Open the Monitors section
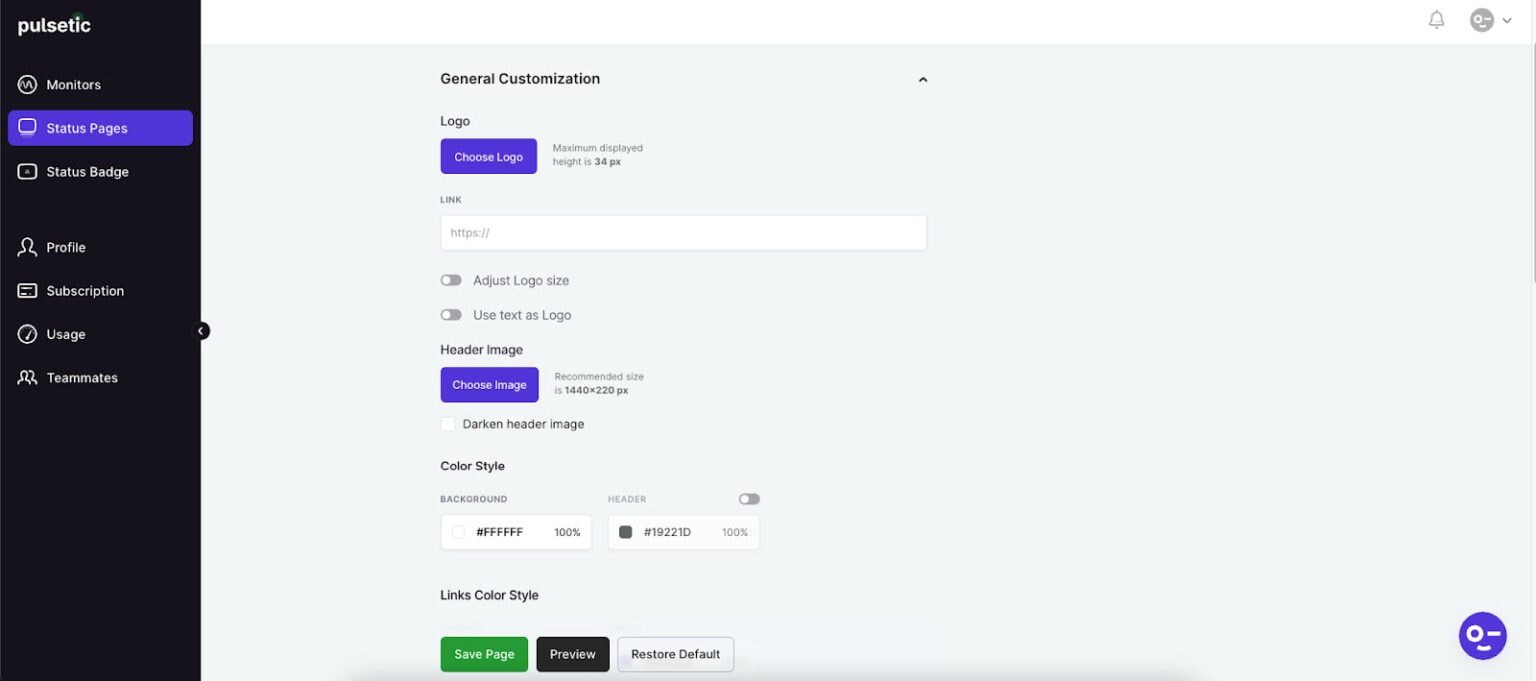 [x=73, y=84]
